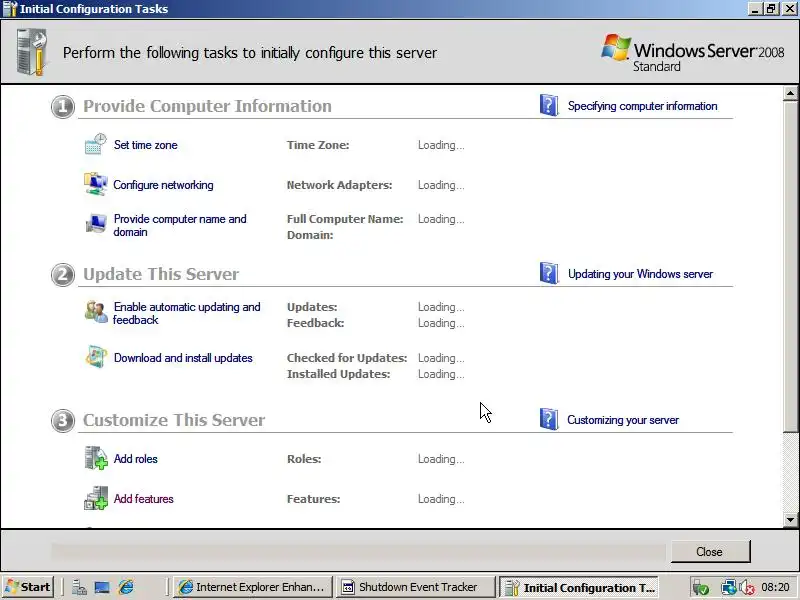Open the help book icon for Updating your Windows server

549,273
